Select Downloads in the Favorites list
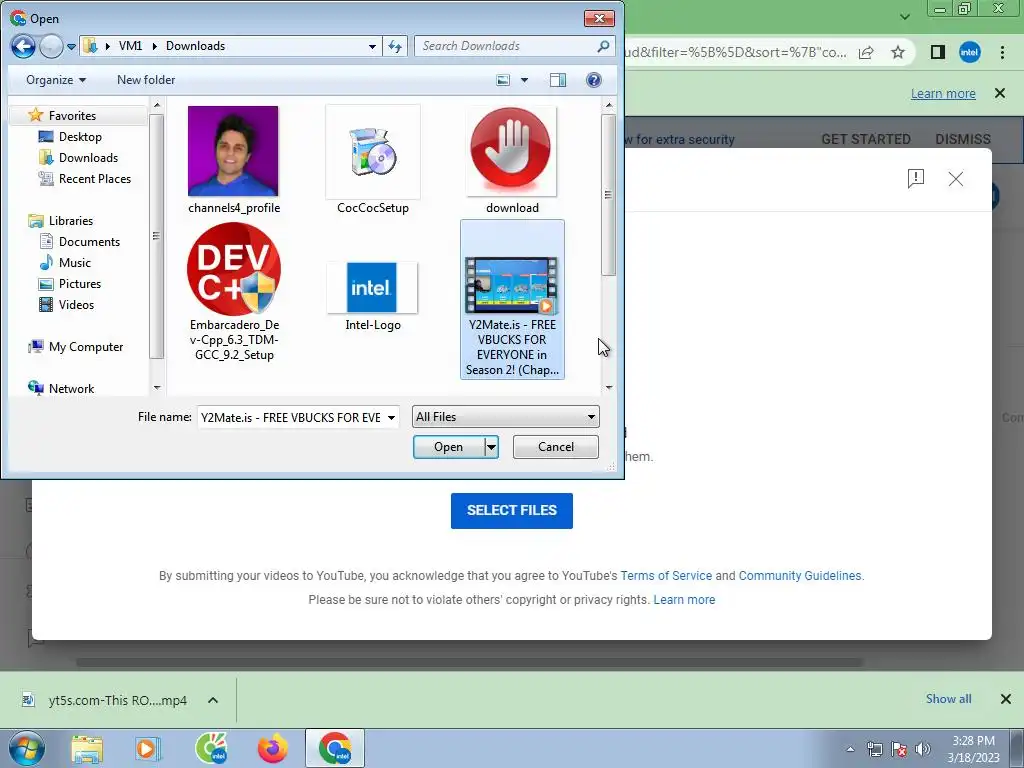 coord(88,157)
